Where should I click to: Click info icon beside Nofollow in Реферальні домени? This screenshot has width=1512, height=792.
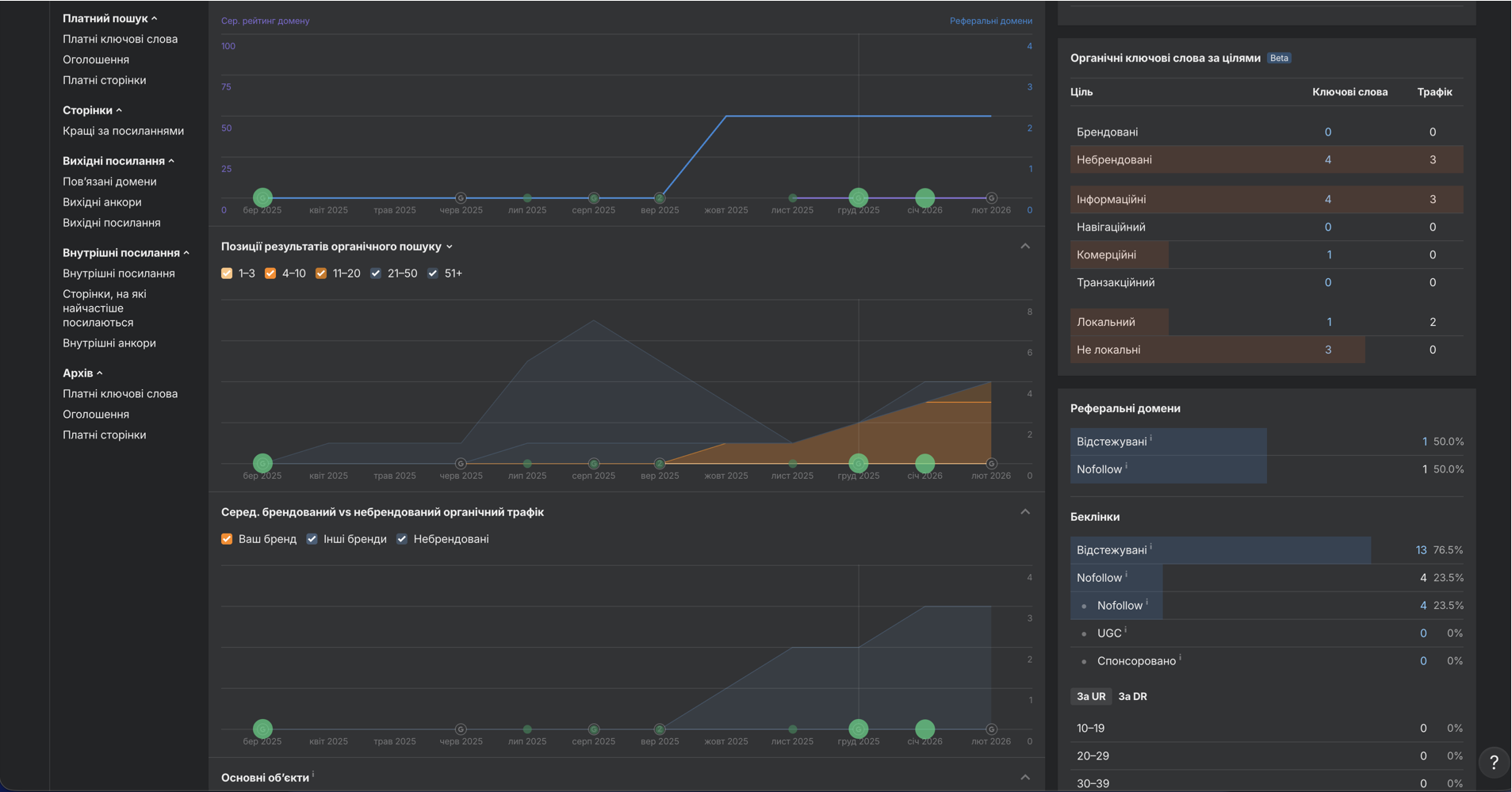tap(1127, 466)
